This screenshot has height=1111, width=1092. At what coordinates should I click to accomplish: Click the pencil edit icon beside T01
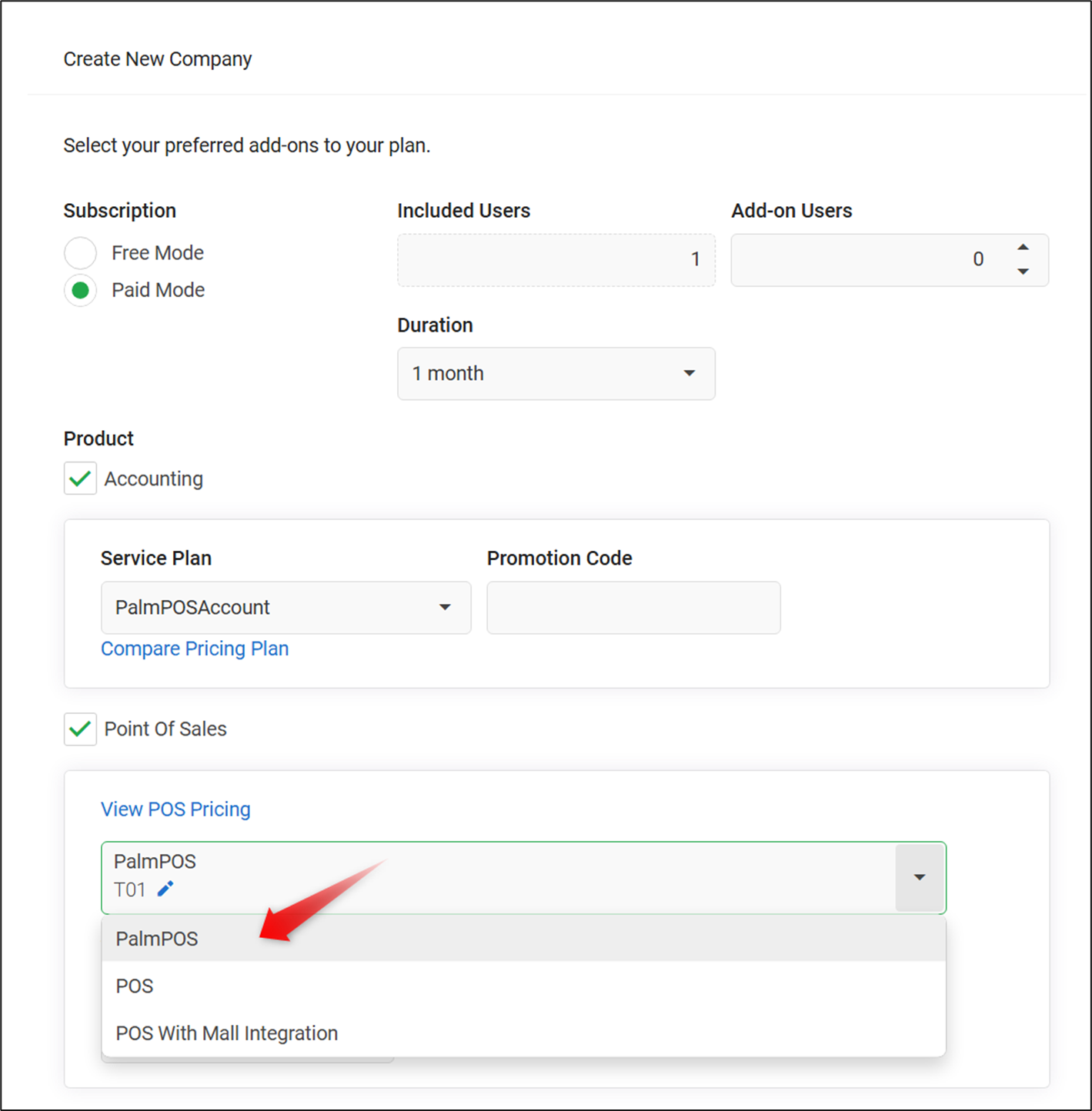(x=165, y=889)
